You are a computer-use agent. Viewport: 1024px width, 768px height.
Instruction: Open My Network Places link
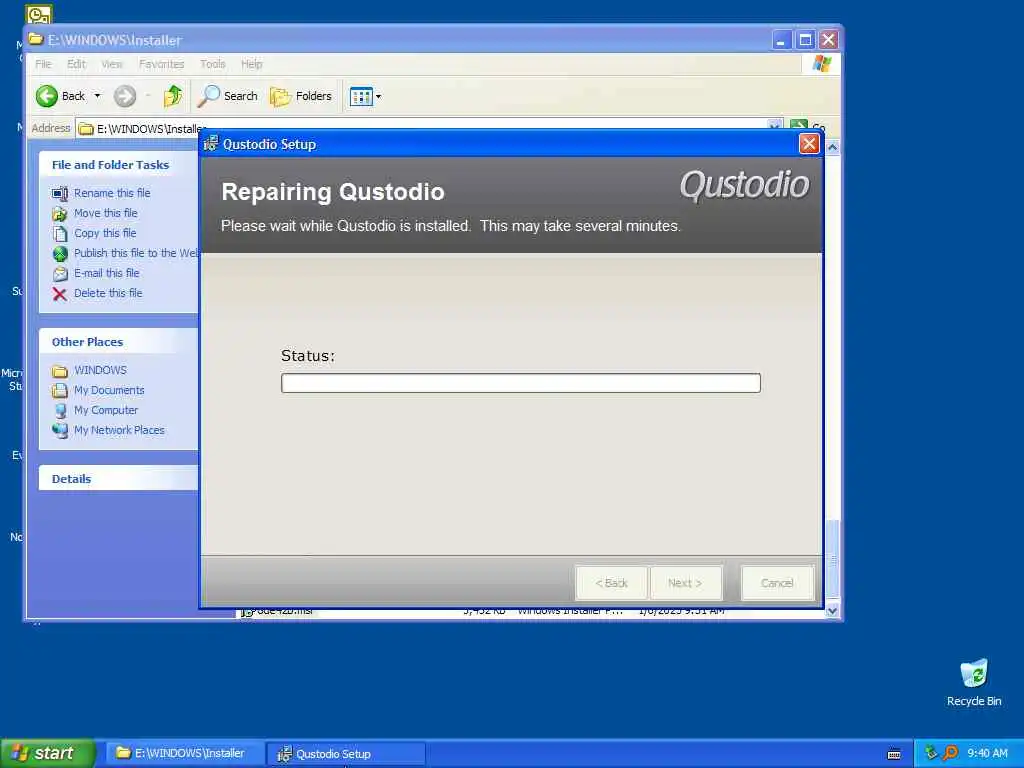[x=119, y=430]
